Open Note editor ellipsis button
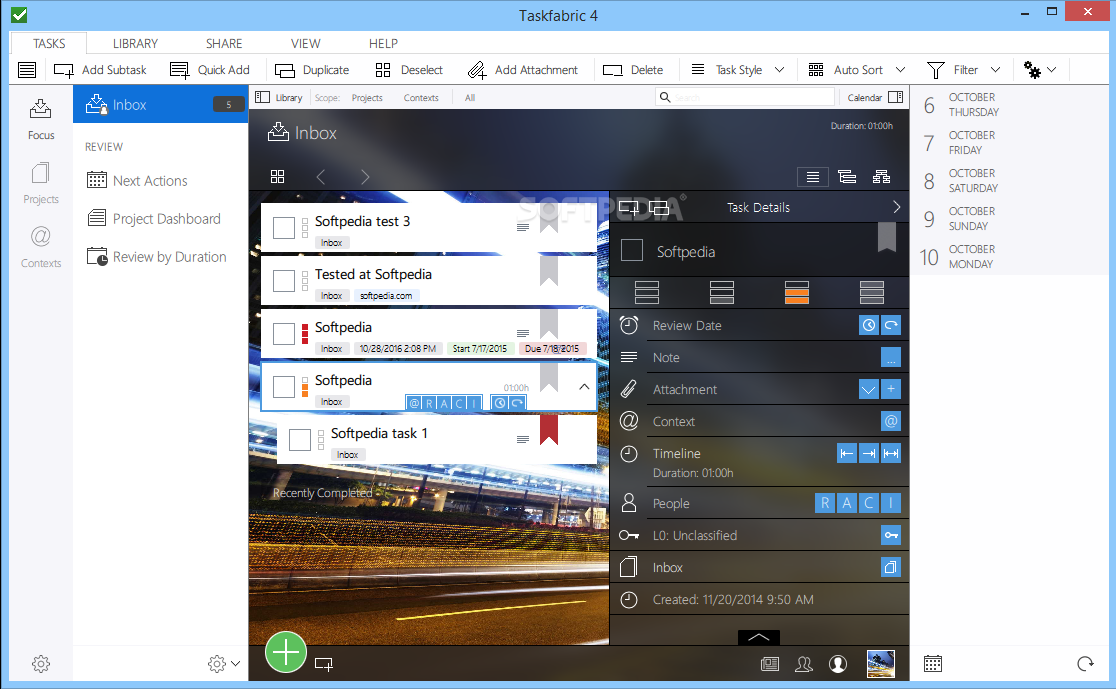 890,357
